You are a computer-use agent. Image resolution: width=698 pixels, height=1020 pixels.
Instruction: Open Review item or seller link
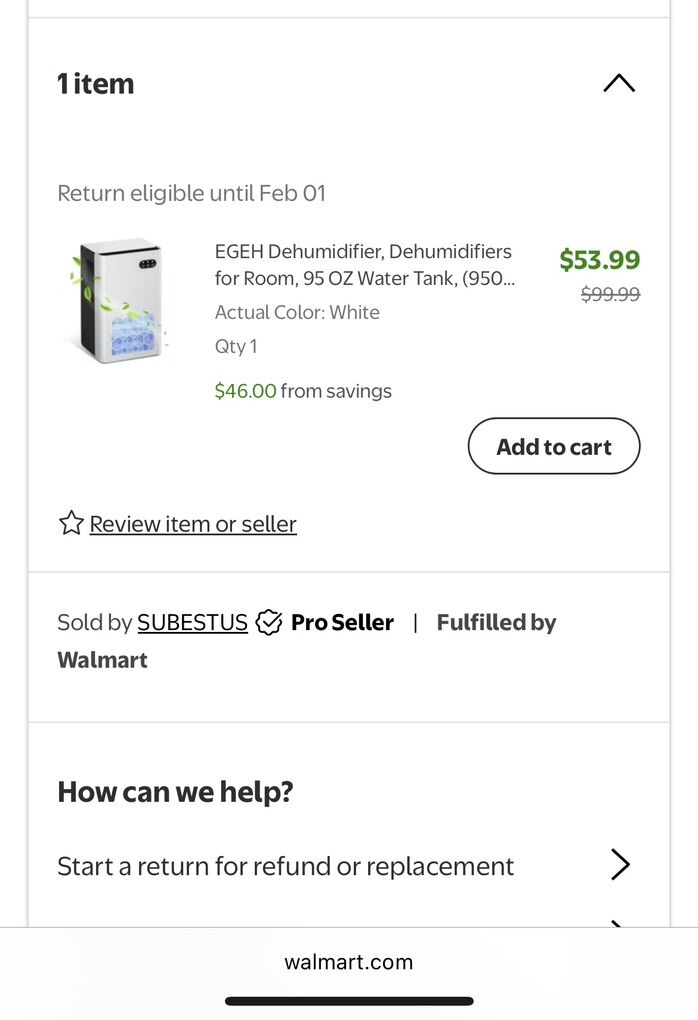click(x=193, y=524)
